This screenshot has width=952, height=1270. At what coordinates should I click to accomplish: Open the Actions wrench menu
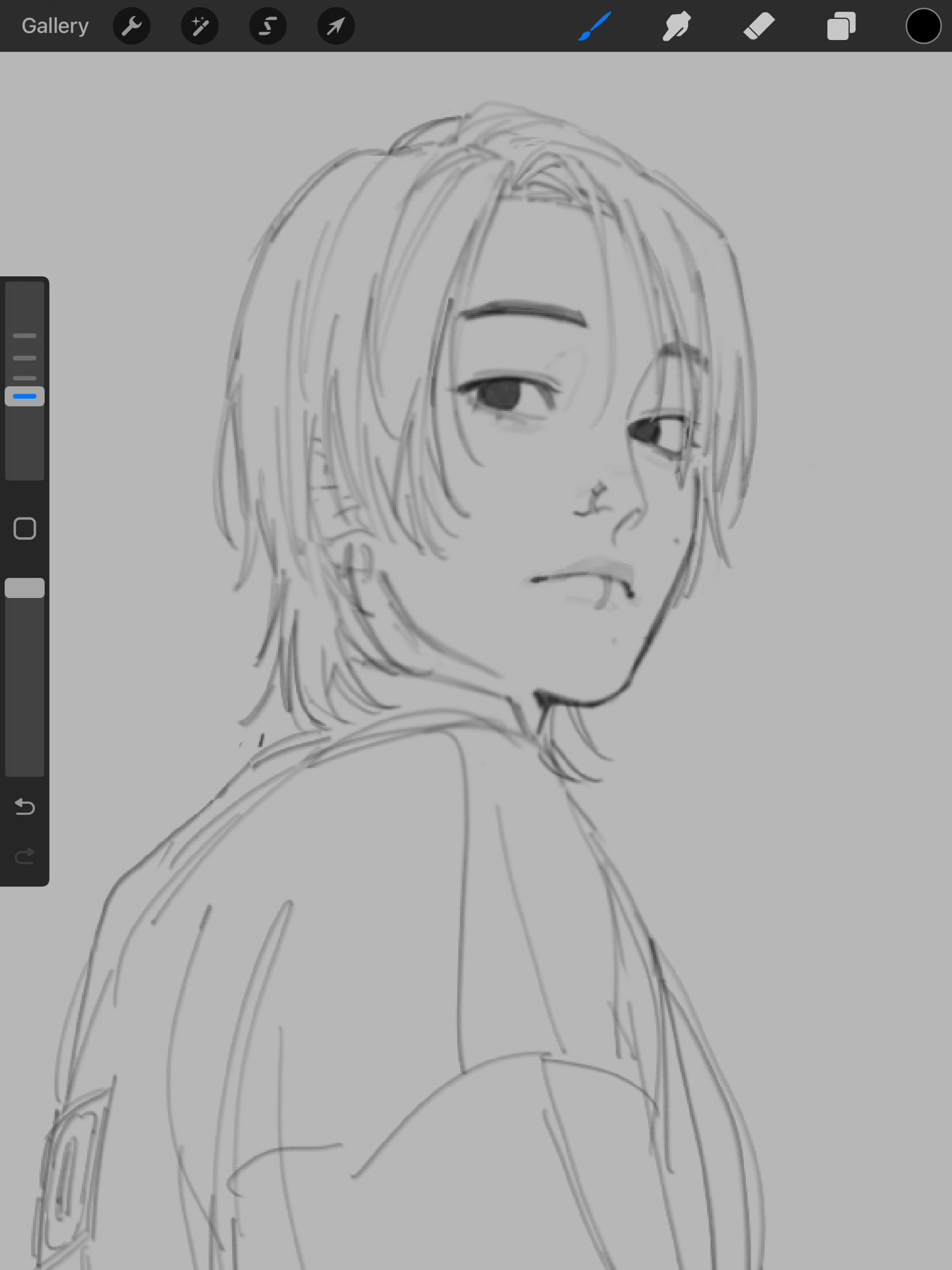click(x=131, y=26)
